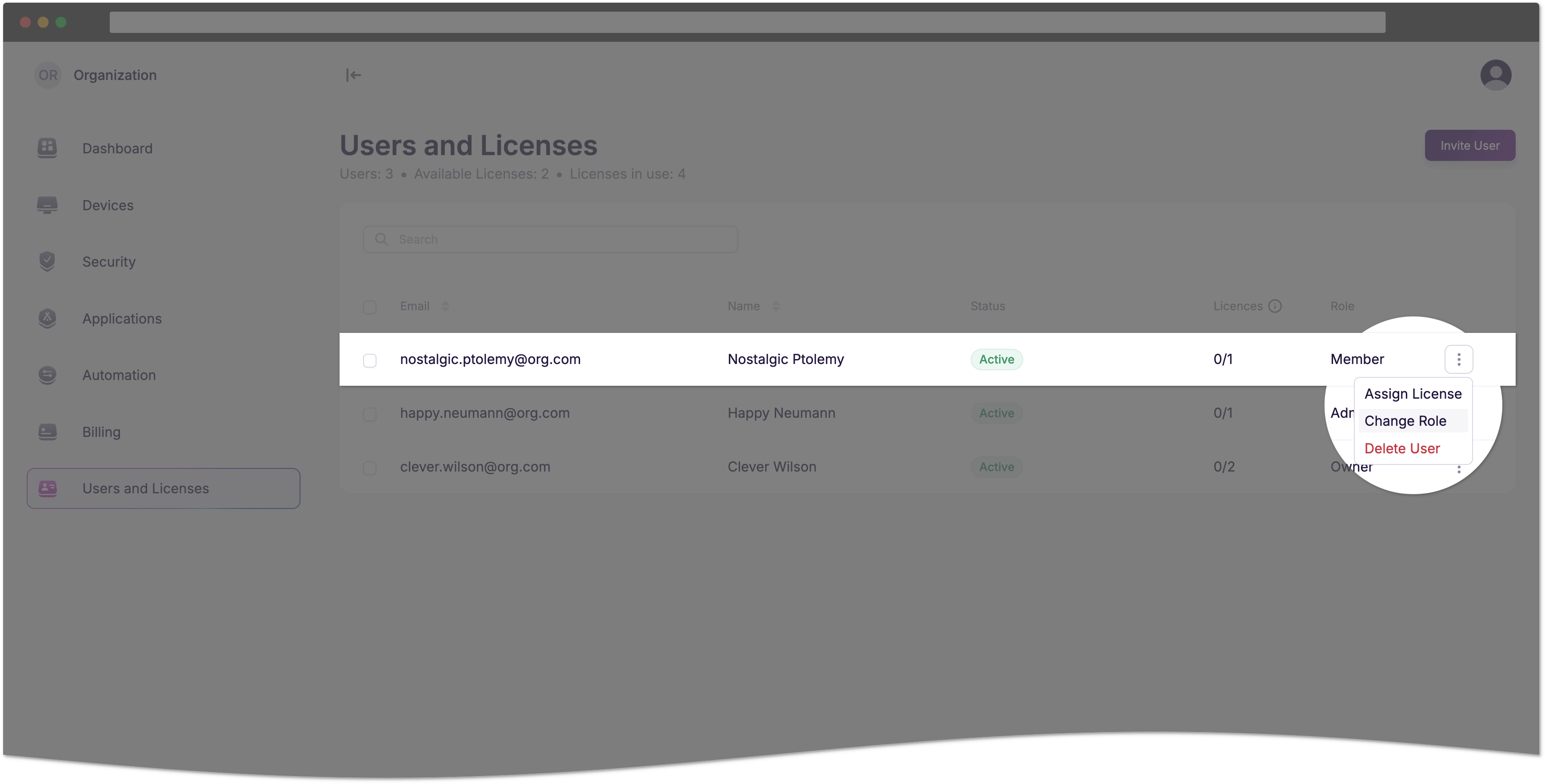The image size is (1545, 784).
Task: Open Users and Licenses sidebar item
Action: point(163,488)
